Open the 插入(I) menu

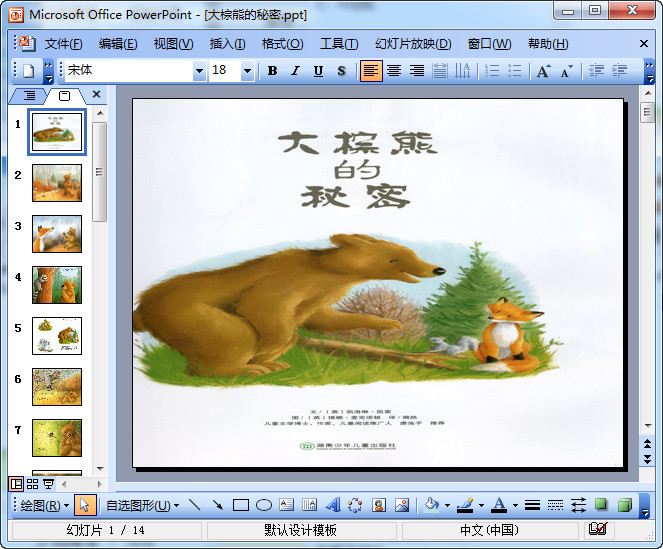coord(227,44)
